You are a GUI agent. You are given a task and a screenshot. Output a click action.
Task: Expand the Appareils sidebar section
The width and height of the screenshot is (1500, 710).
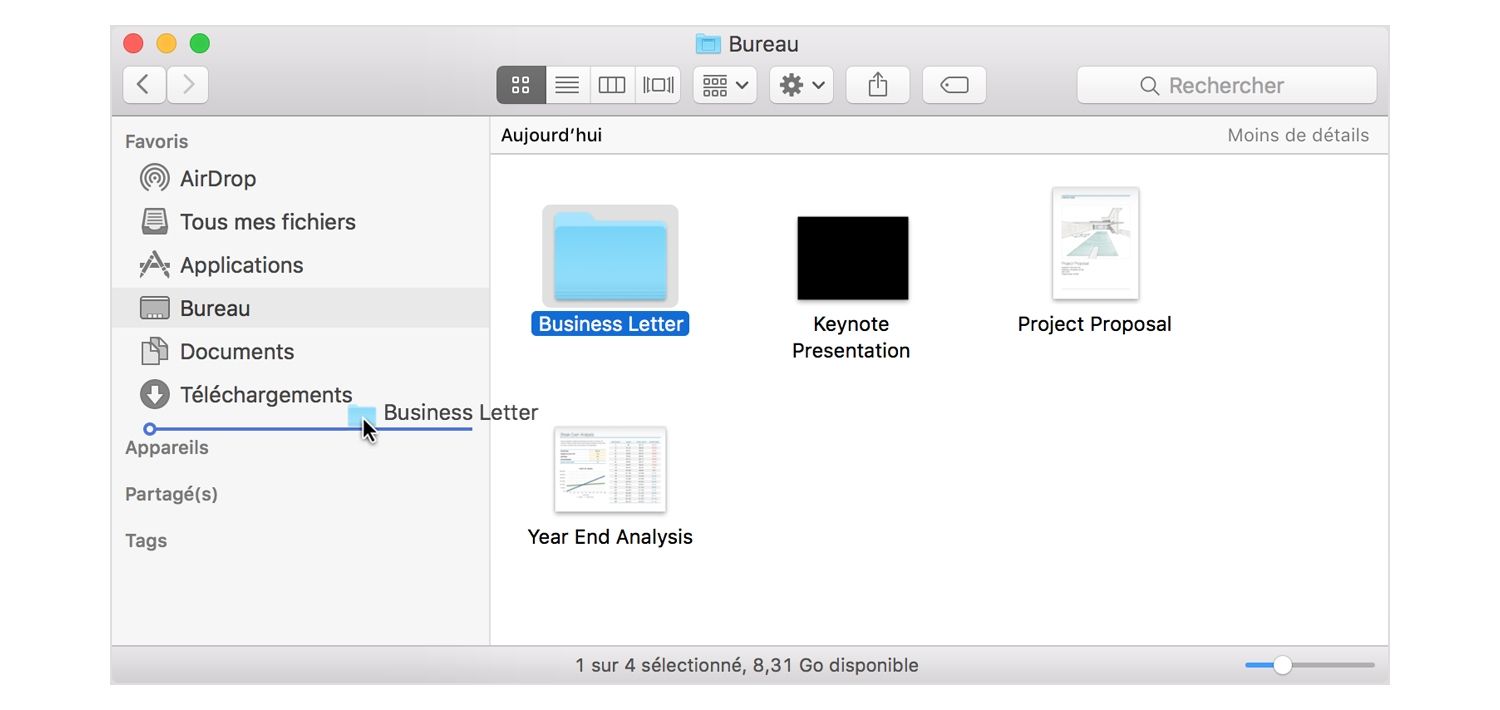(x=167, y=448)
